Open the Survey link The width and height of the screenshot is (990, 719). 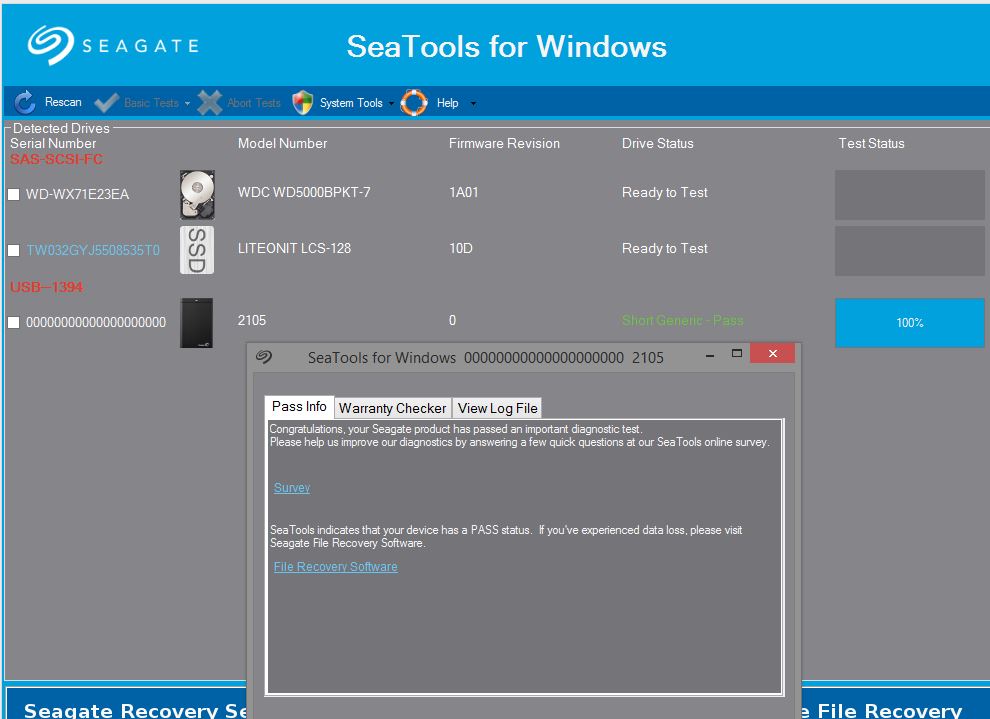pos(292,488)
